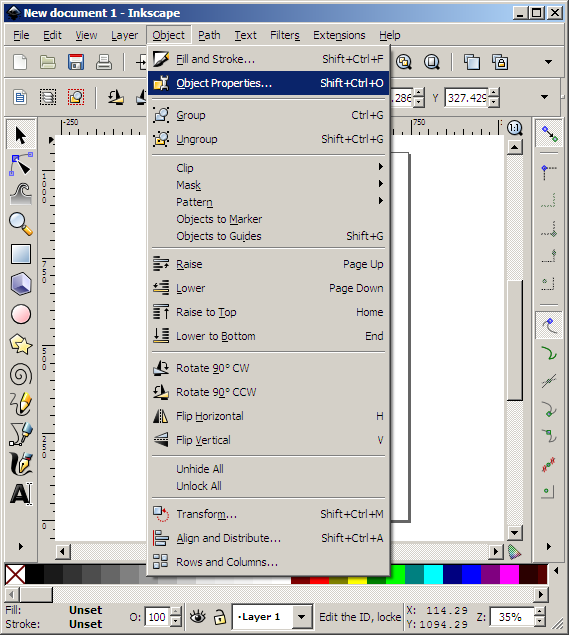The height and width of the screenshot is (635, 569).
Task: Expand the Clip submenu
Action: click(x=268, y=167)
